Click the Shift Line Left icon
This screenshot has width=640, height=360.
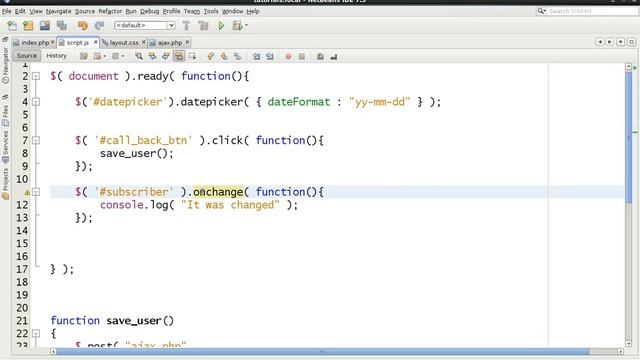coord(256,56)
